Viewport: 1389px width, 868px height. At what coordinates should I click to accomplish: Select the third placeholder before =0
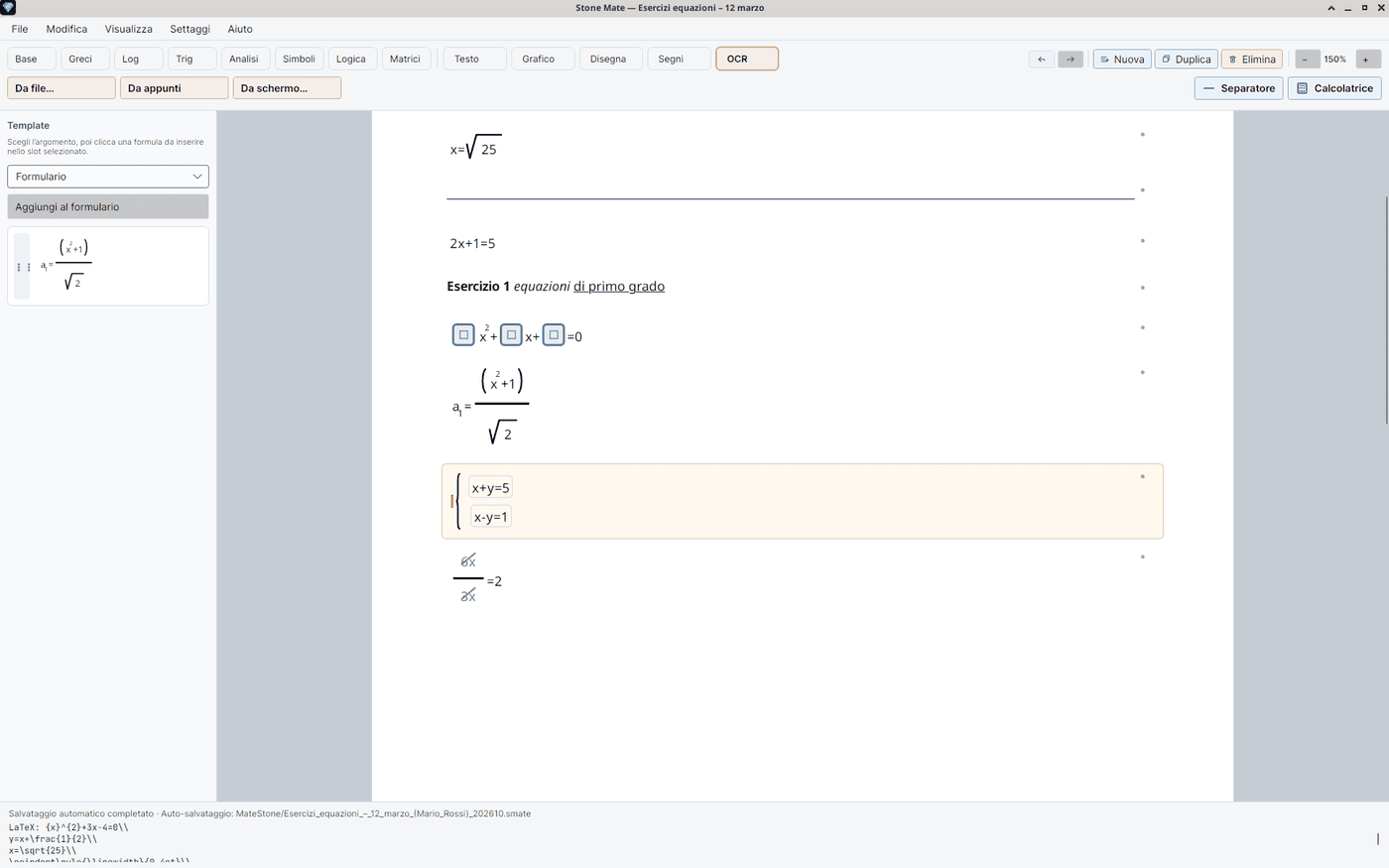click(554, 335)
